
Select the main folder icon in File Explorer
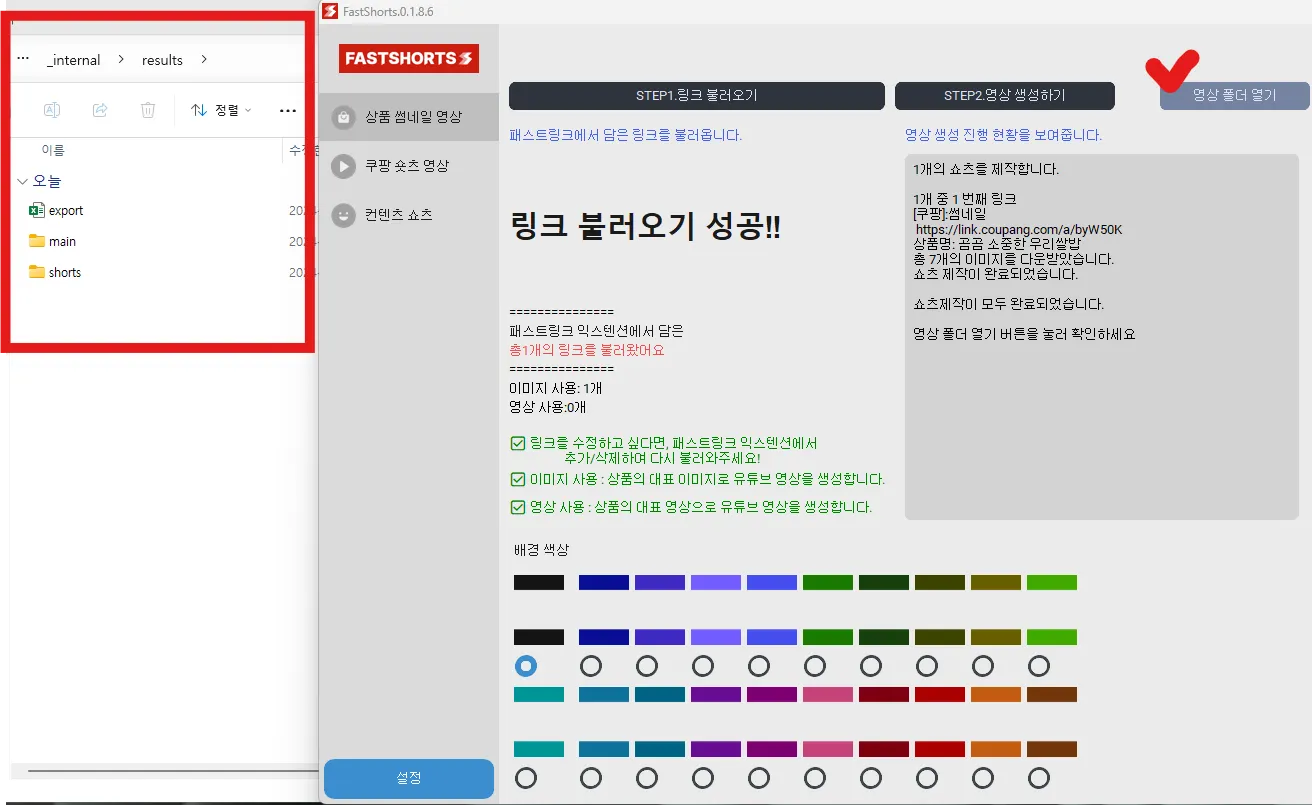click(x=37, y=241)
